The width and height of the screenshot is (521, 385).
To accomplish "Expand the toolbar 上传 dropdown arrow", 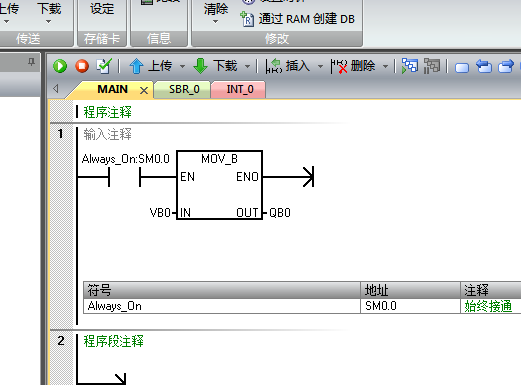I will coord(182,66).
